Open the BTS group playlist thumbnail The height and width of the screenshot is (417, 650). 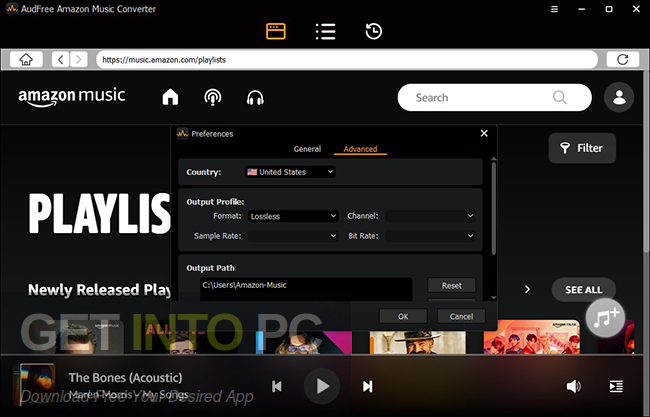[532, 337]
